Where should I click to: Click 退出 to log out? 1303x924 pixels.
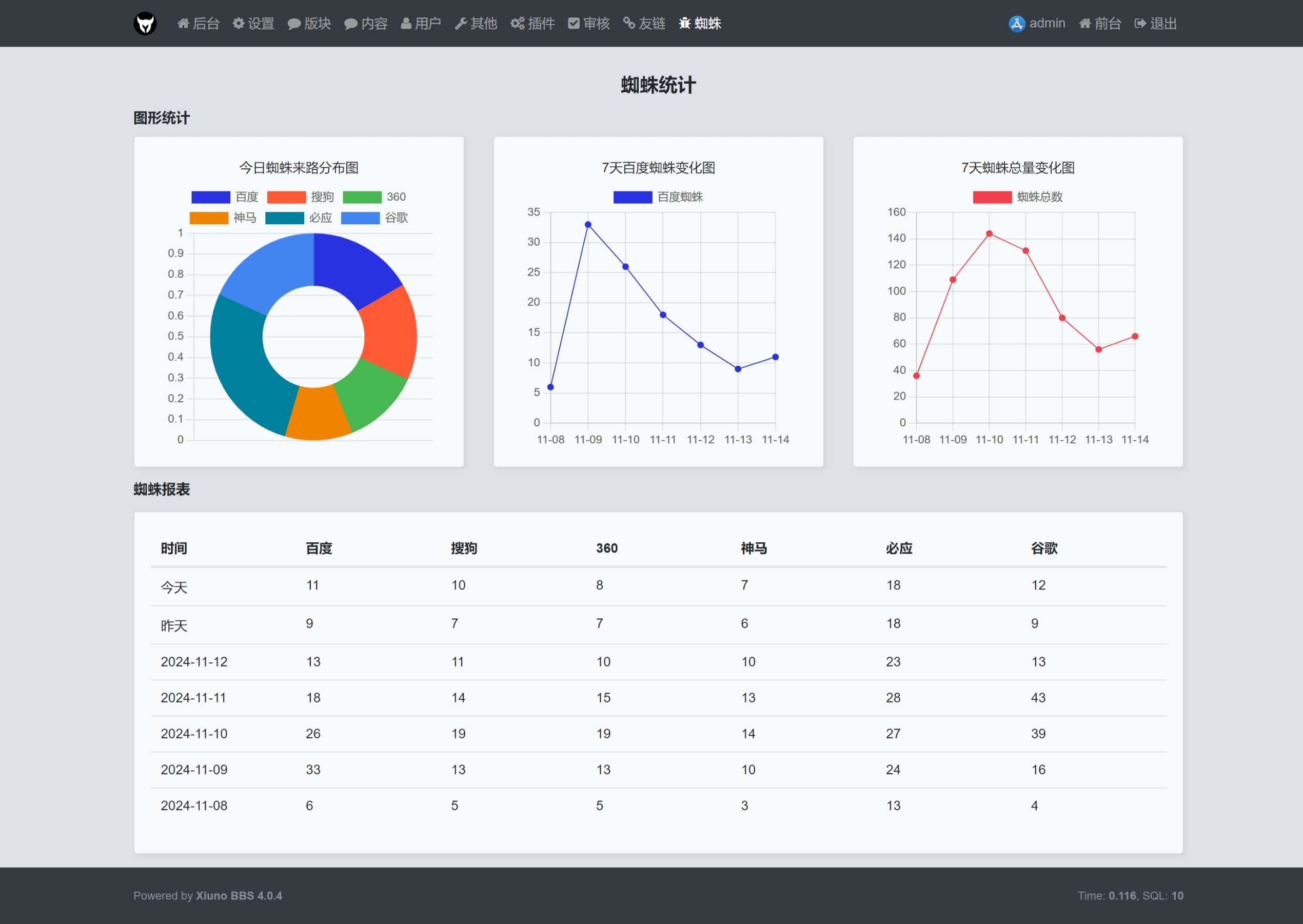(1156, 23)
